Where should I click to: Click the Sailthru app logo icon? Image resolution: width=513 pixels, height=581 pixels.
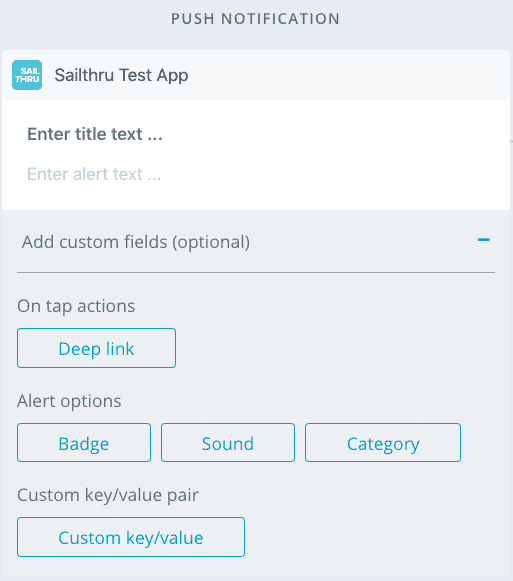click(27, 75)
